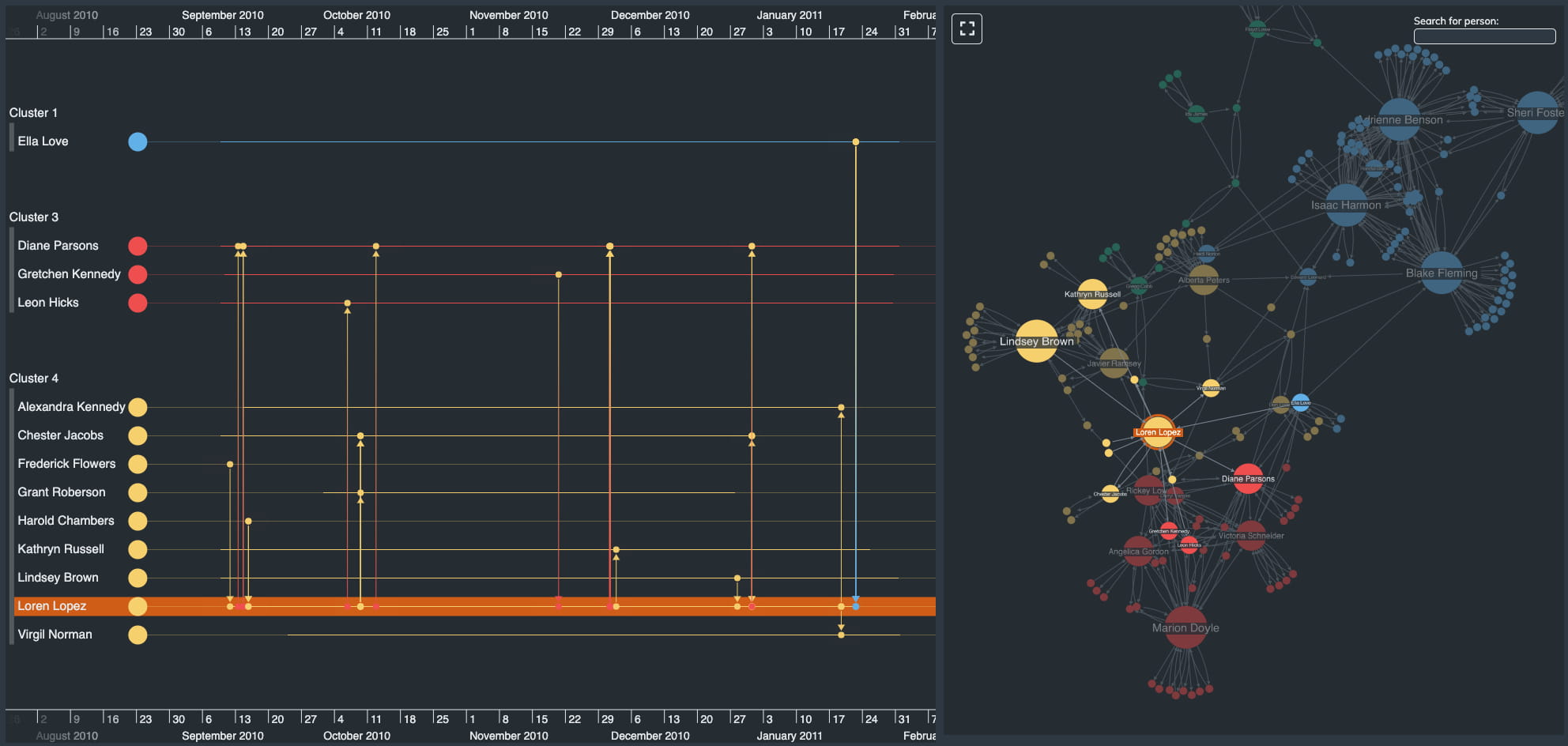
Task: Select the Kathryn Russell row label
Action: click(61, 549)
